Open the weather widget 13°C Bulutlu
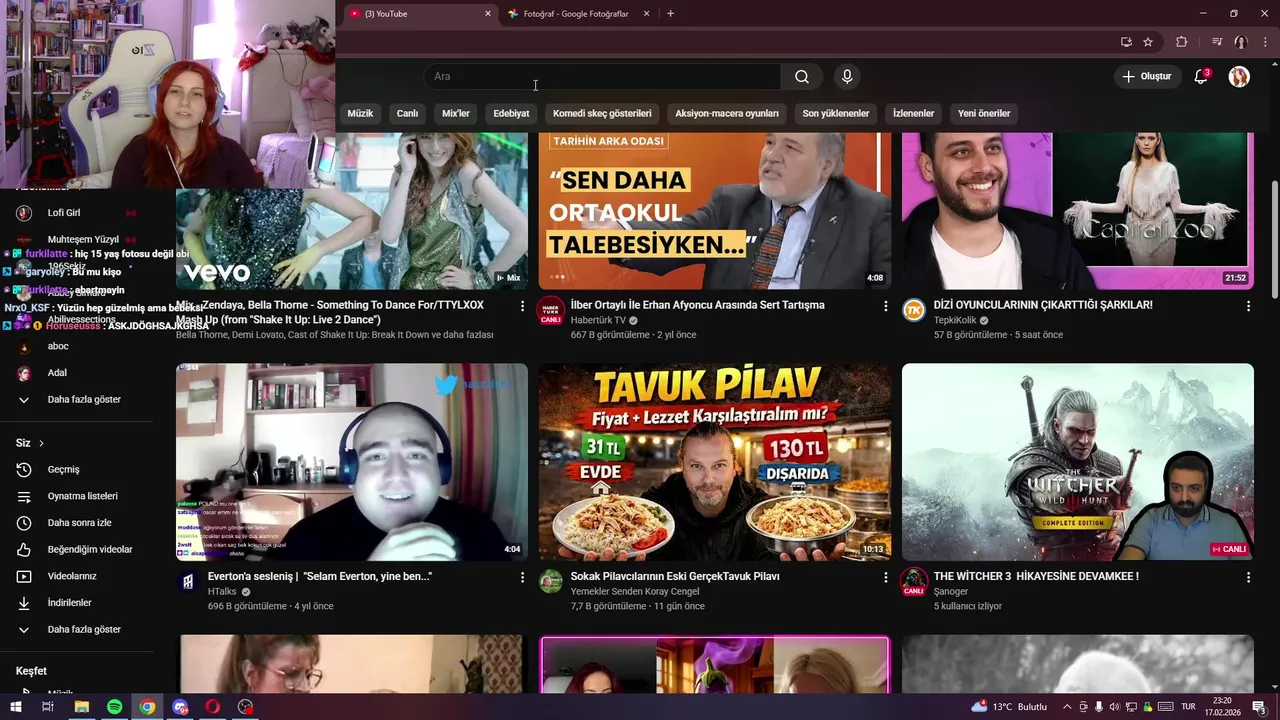The width and height of the screenshot is (1280, 720). (1008, 707)
